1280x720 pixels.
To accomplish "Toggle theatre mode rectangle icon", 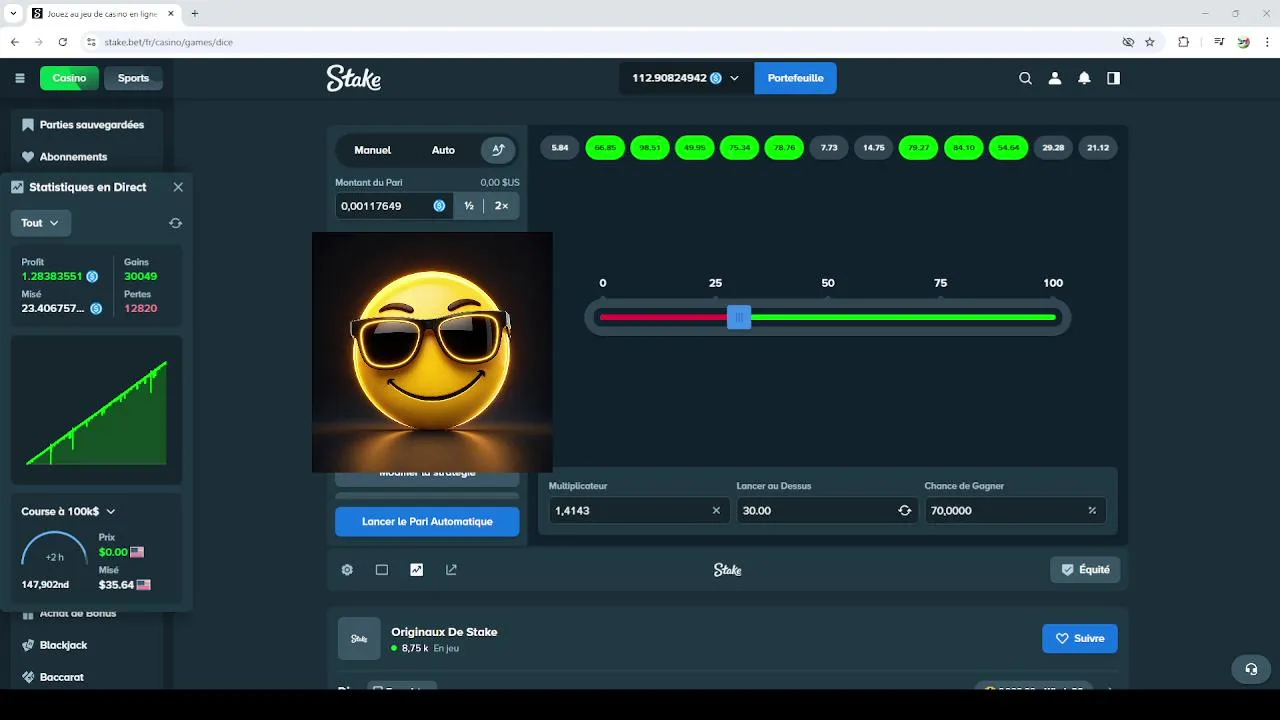I will [382, 570].
